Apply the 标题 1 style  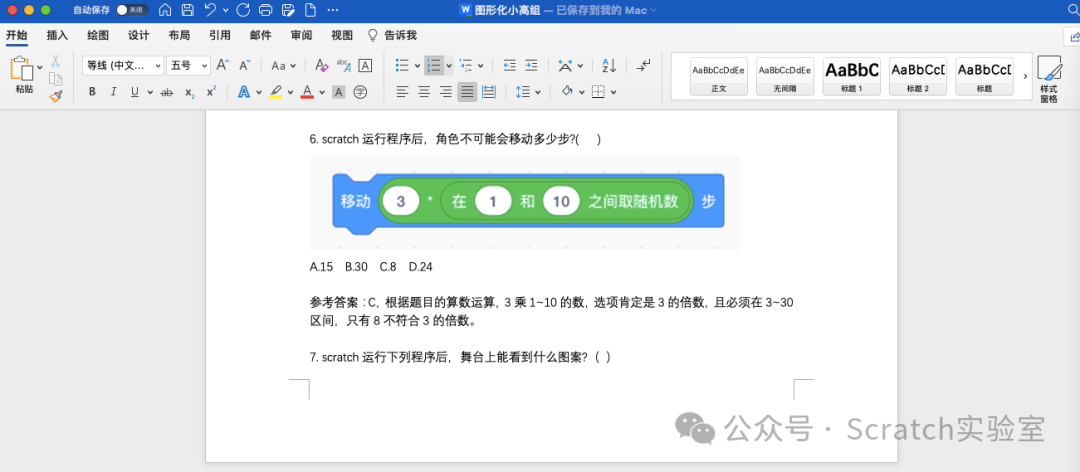(851, 76)
